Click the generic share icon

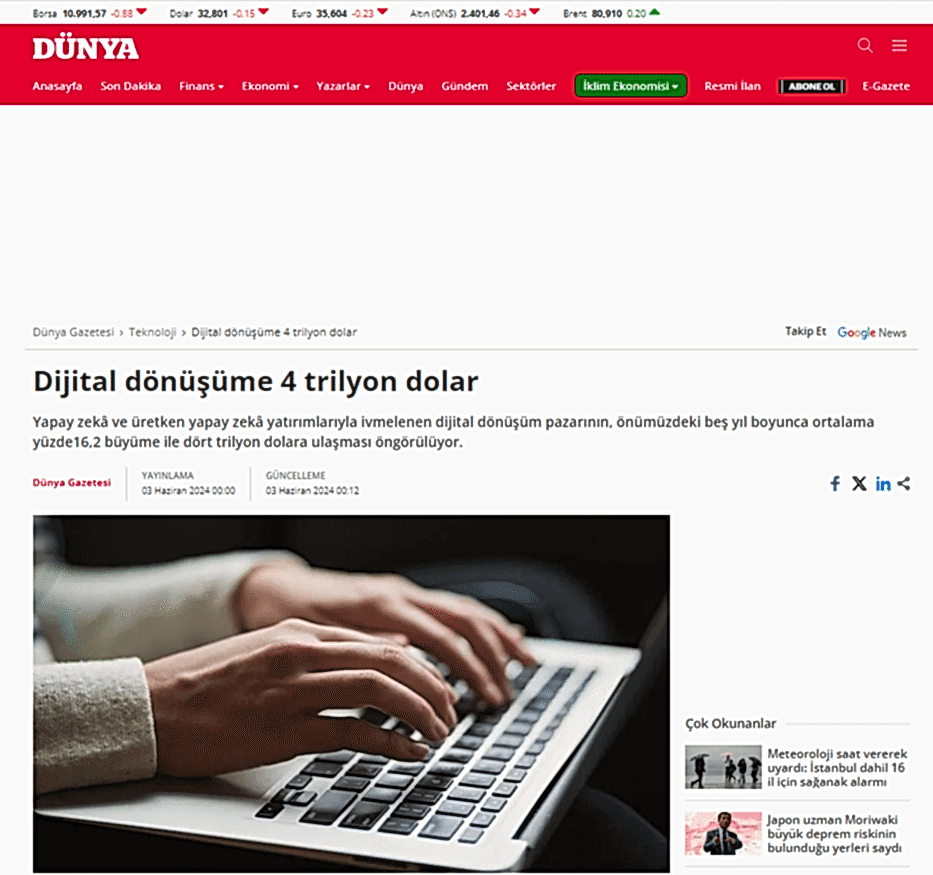tap(904, 484)
